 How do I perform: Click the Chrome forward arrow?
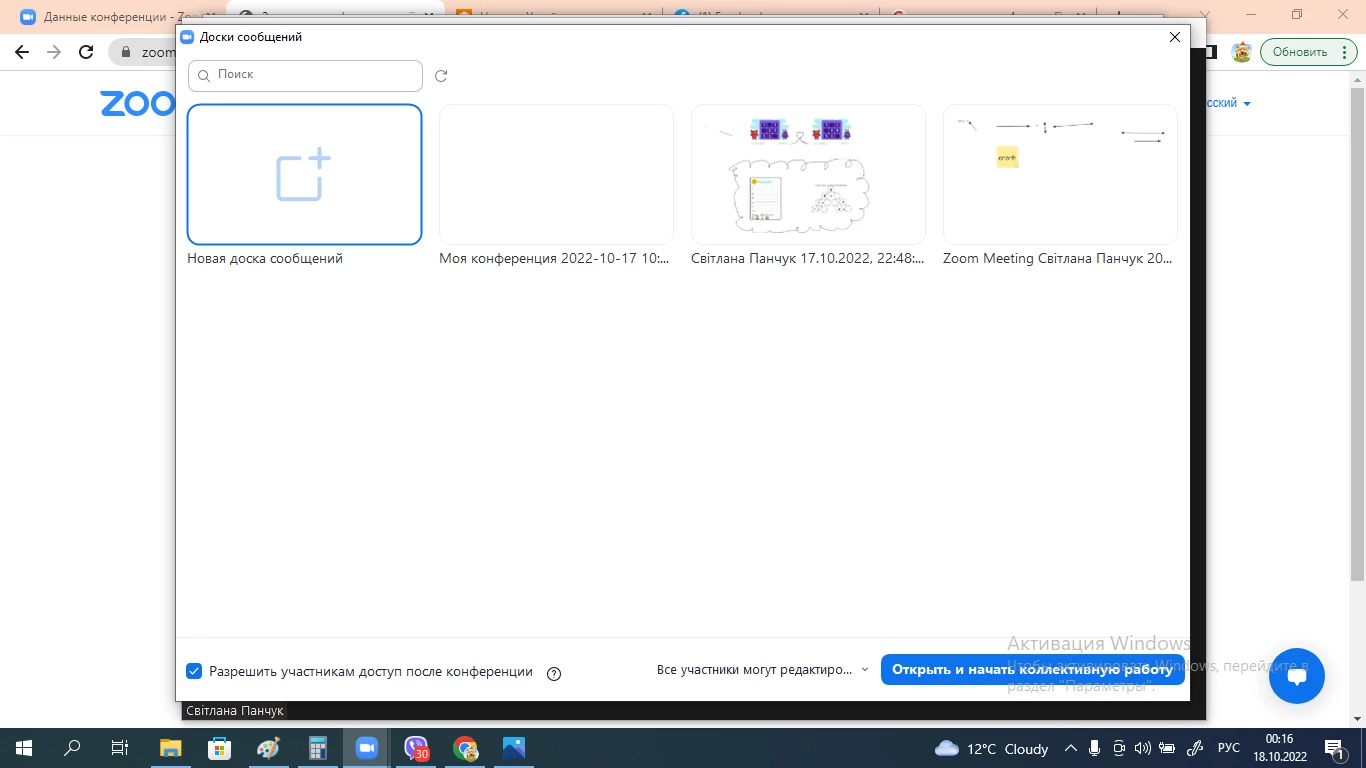(54, 52)
